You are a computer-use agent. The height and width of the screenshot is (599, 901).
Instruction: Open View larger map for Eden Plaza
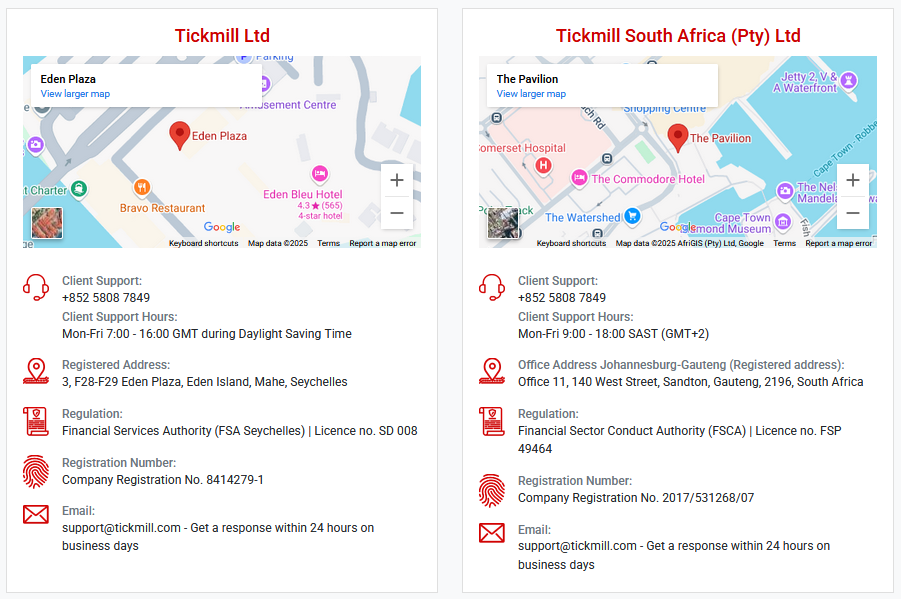(x=75, y=94)
